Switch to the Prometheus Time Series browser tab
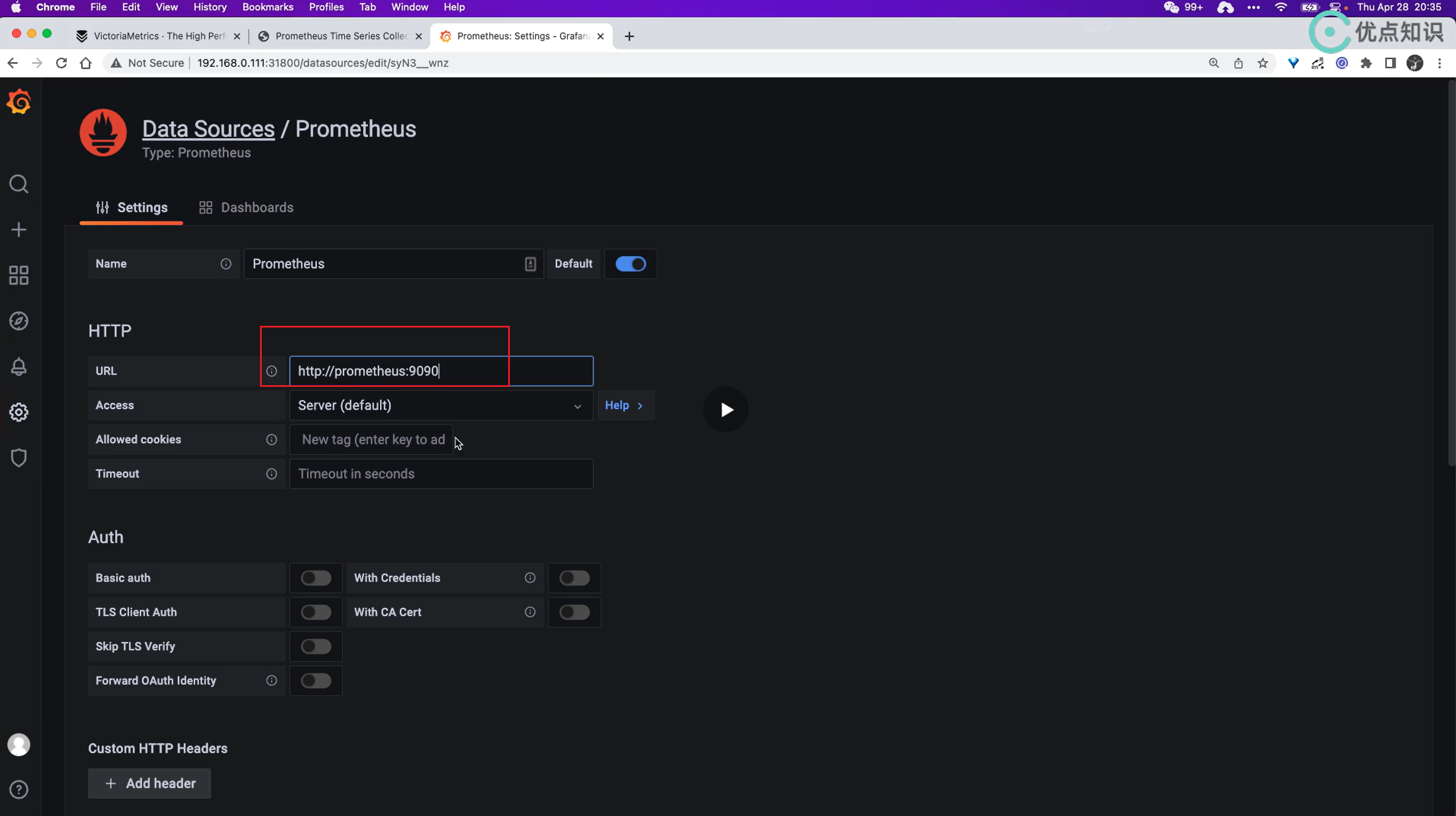Screen dimensions: 1456x816 341,36
